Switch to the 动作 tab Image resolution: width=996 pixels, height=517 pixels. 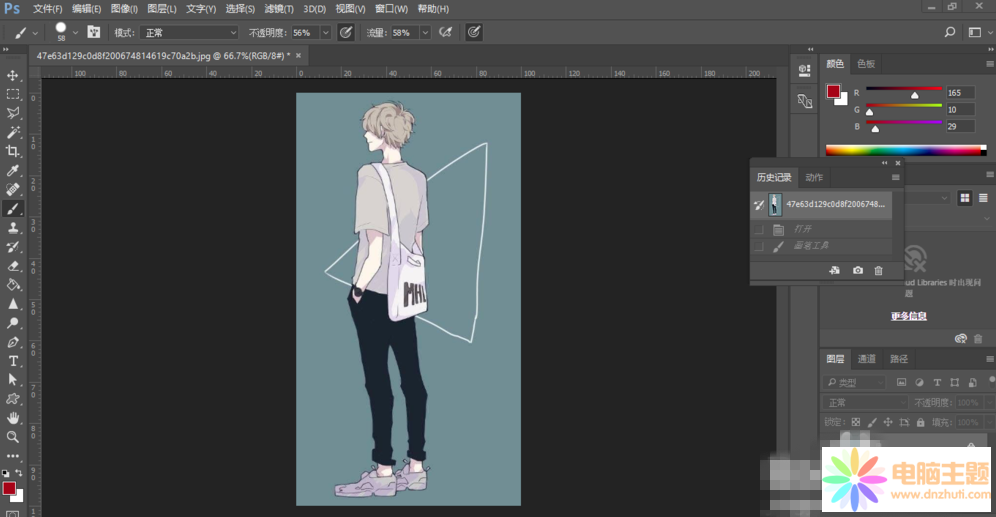click(814, 177)
